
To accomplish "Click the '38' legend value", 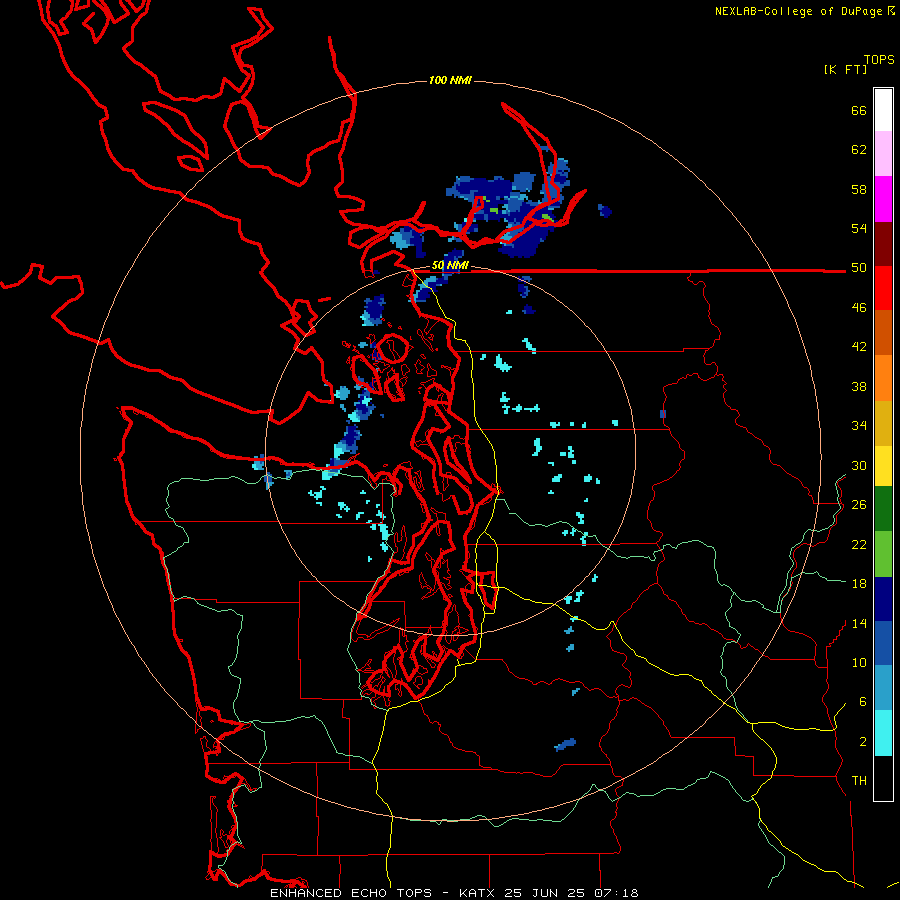I will tap(859, 386).
